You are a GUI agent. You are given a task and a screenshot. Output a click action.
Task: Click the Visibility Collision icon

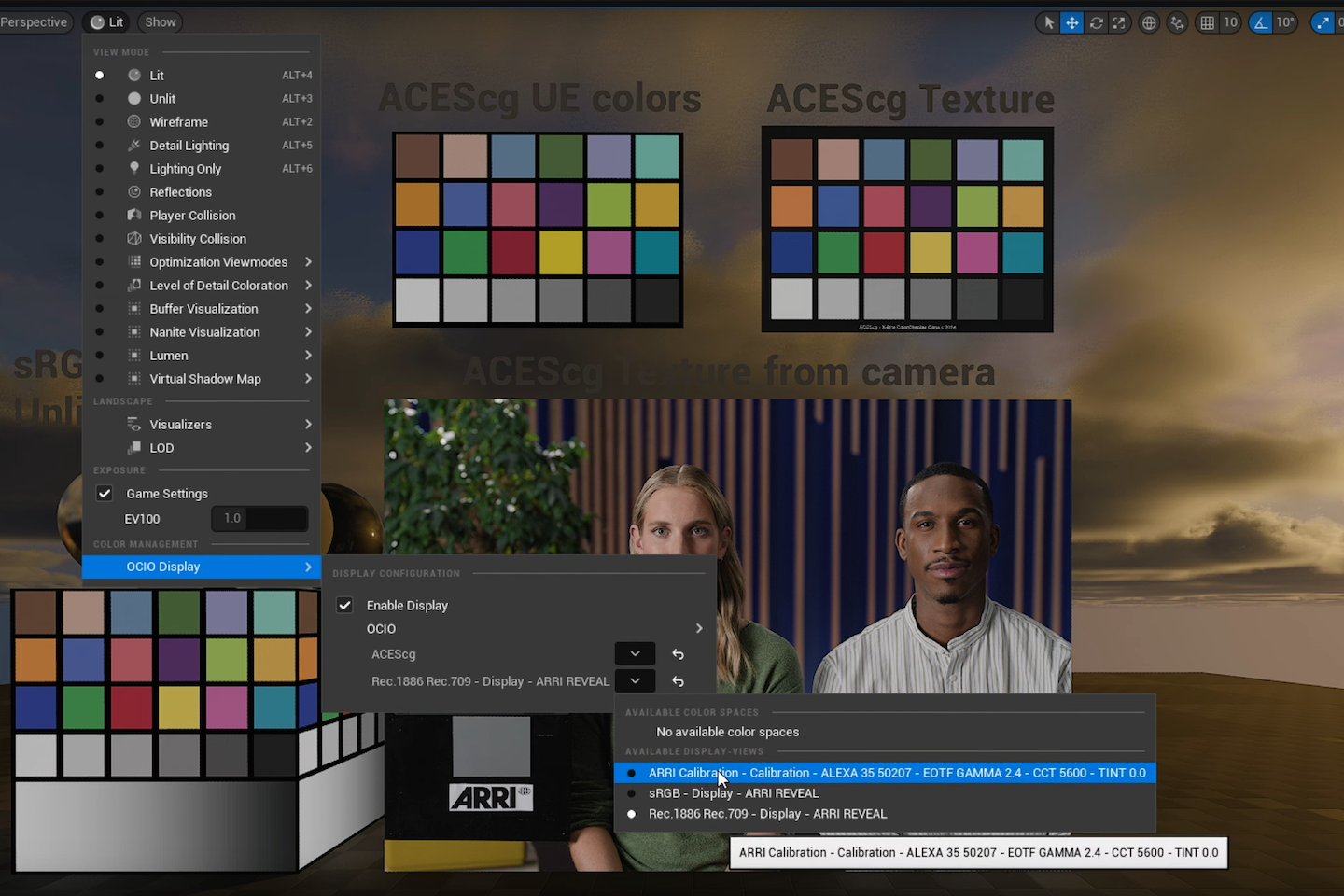pyautogui.click(x=134, y=239)
